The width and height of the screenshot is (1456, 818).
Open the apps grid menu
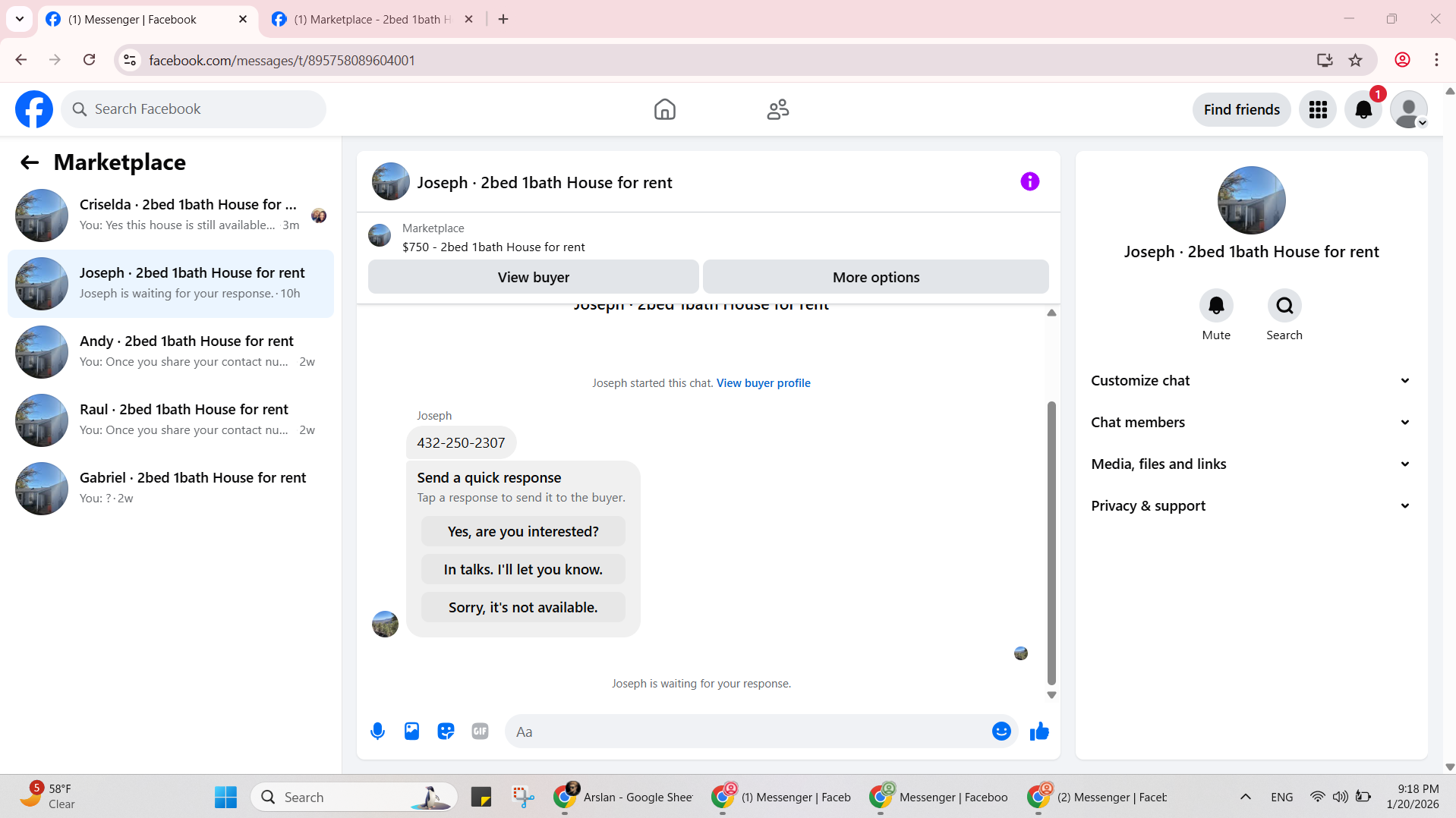point(1318,110)
